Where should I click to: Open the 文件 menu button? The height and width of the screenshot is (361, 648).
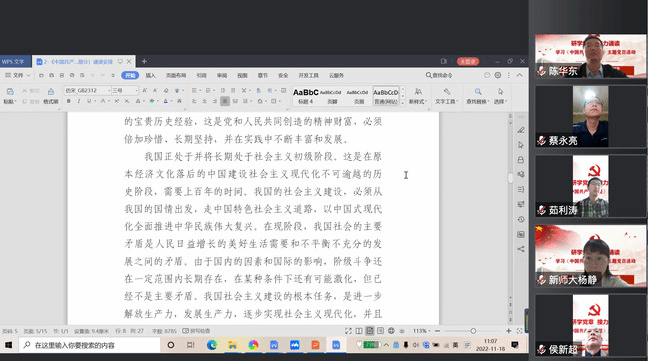coord(17,76)
